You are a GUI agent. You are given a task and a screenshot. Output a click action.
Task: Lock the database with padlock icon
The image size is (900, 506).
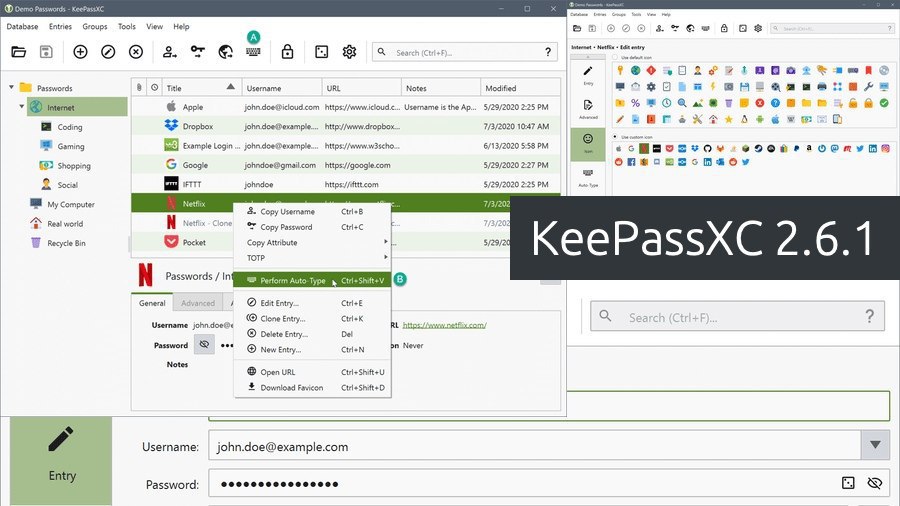click(x=287, y=52)
